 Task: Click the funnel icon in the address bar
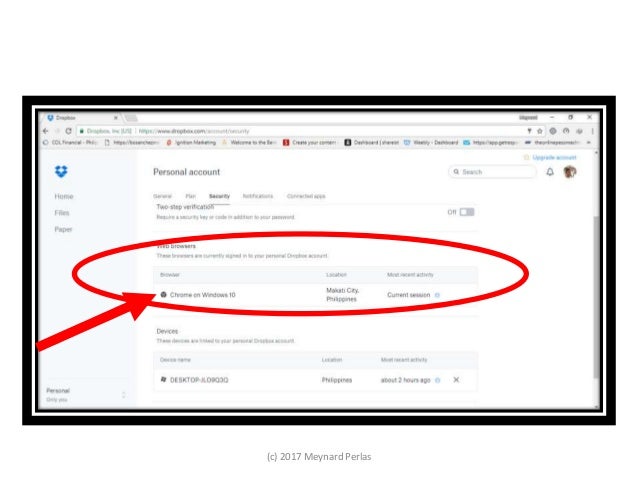(529, 131)
